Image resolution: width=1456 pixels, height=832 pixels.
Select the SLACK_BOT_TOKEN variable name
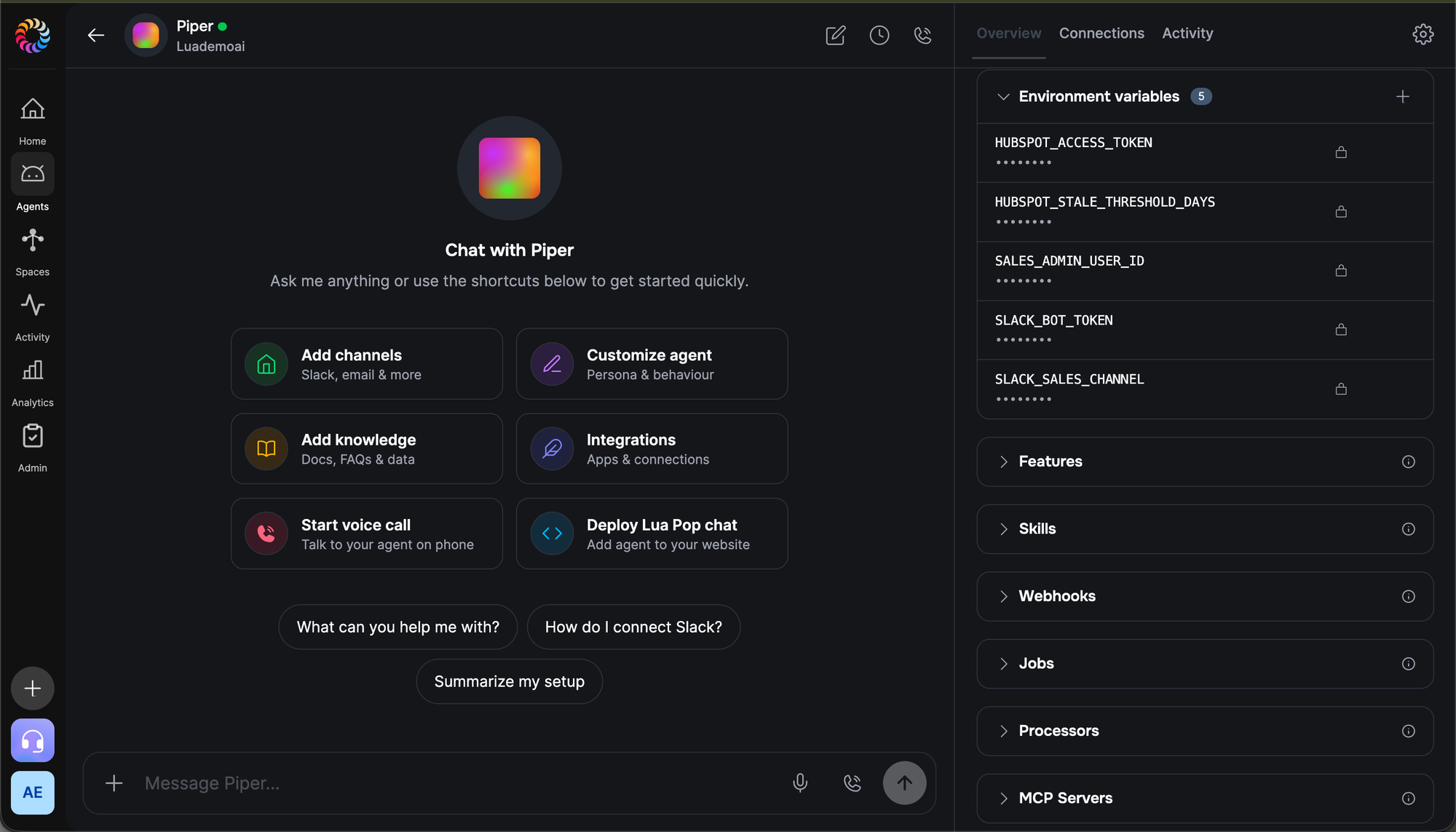tap(1053, 320)
